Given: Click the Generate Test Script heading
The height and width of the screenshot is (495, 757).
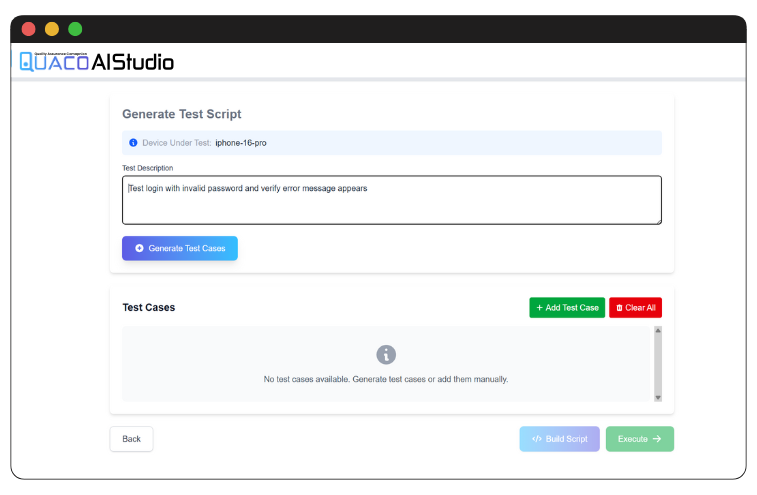Looking at the screenshot, I should point(182,114).
